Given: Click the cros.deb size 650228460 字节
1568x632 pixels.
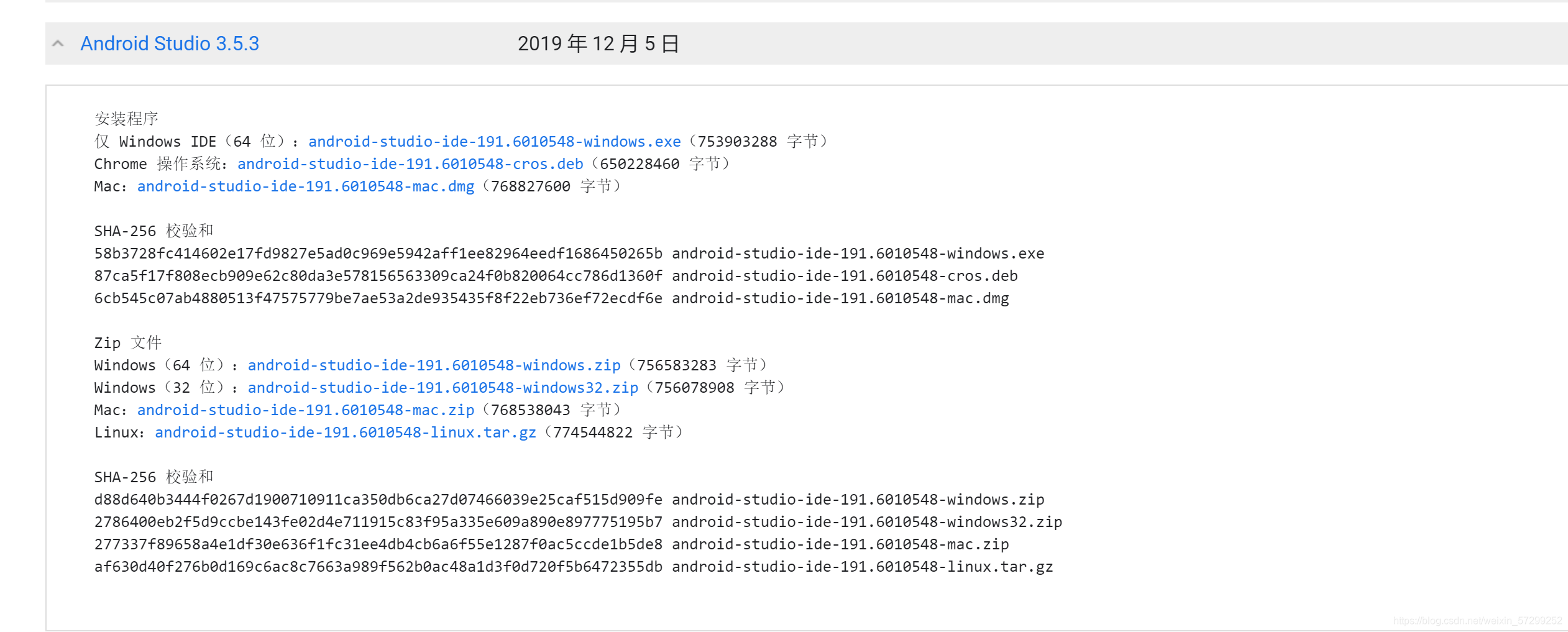Looking at the screenshot, I should 661,164.
